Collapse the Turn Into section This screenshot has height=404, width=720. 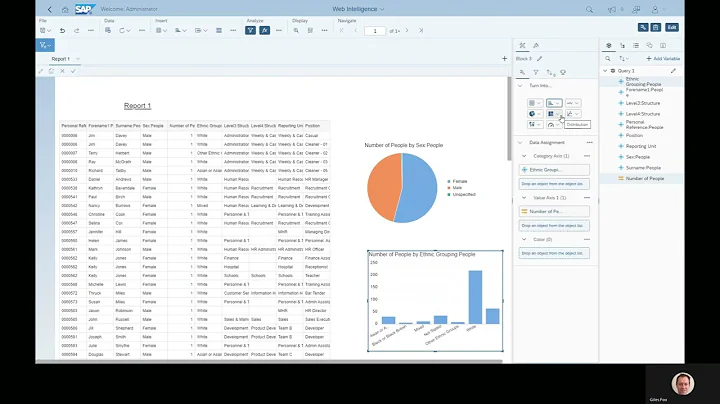click(520, 86)
